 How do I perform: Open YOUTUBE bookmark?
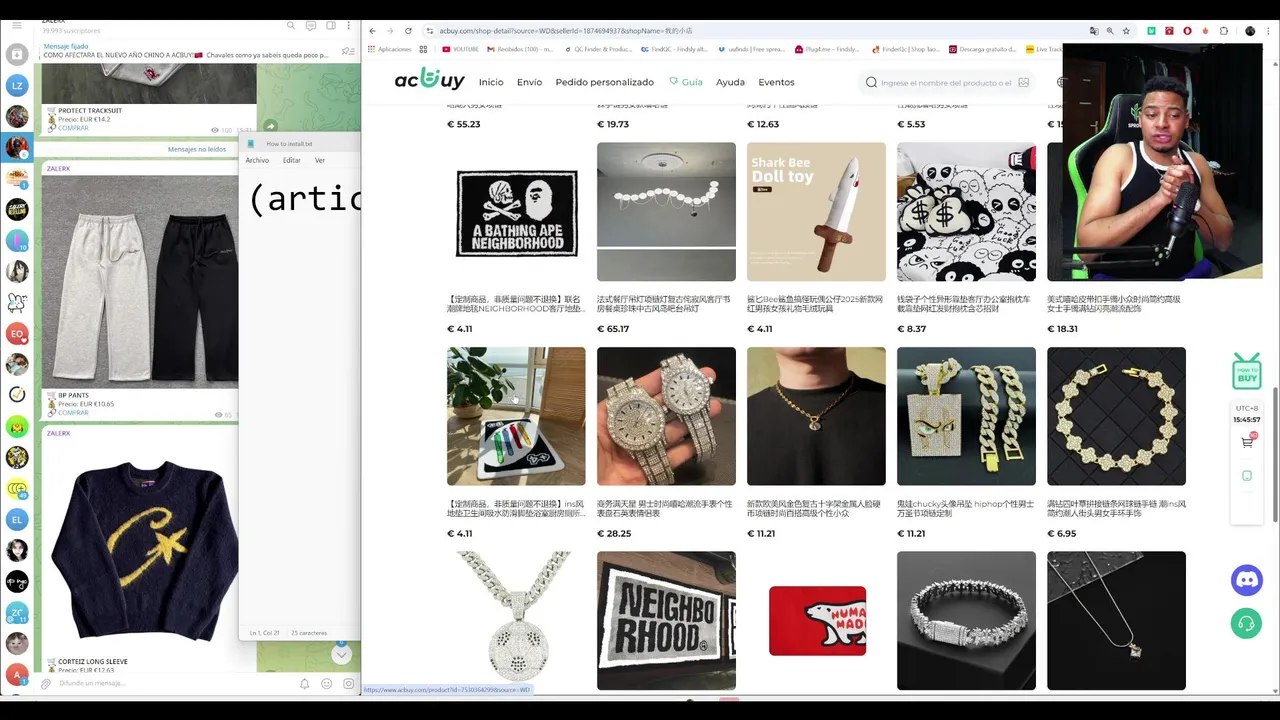tap(460, 49)
